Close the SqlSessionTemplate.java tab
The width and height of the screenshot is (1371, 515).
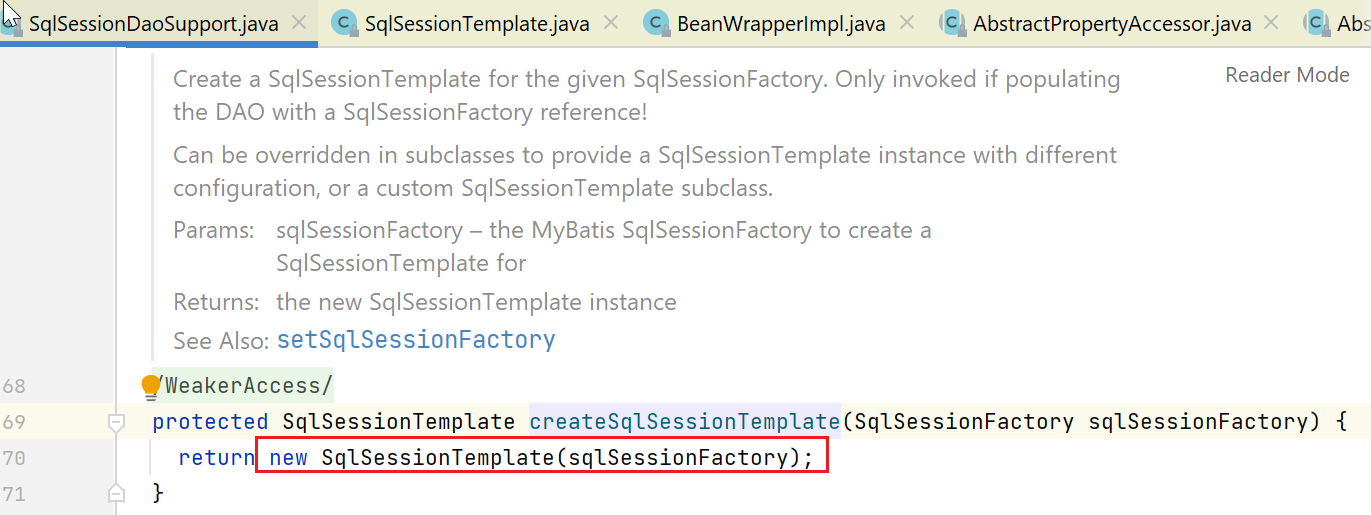click(x=611, y=23)
